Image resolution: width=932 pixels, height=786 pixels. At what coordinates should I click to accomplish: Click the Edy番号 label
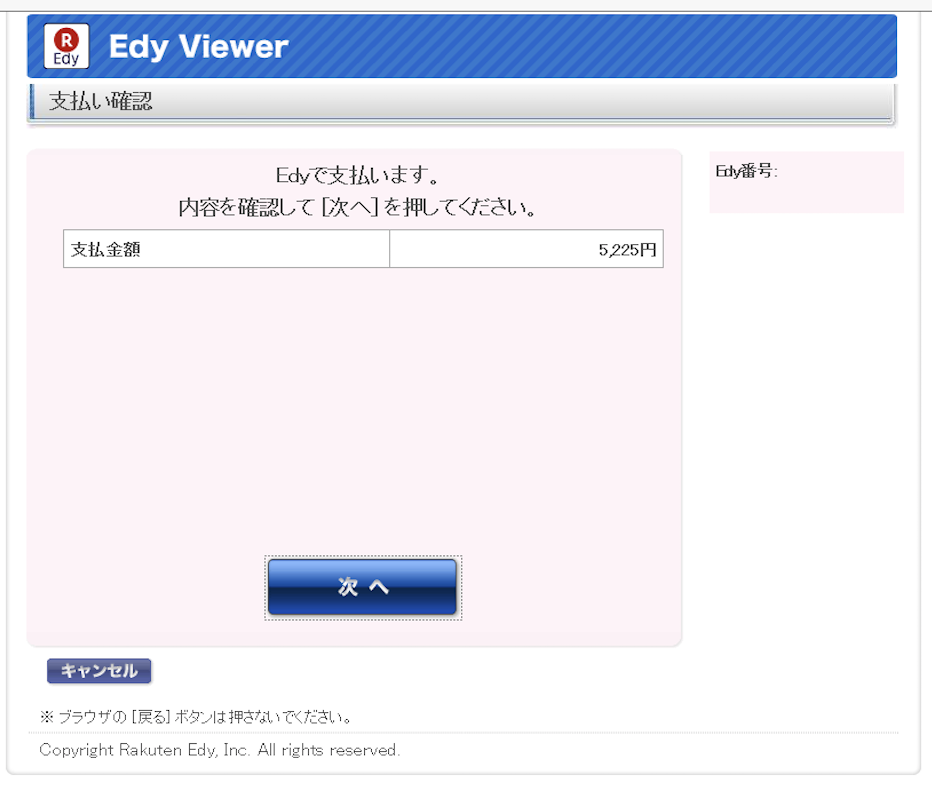point(747,171)
